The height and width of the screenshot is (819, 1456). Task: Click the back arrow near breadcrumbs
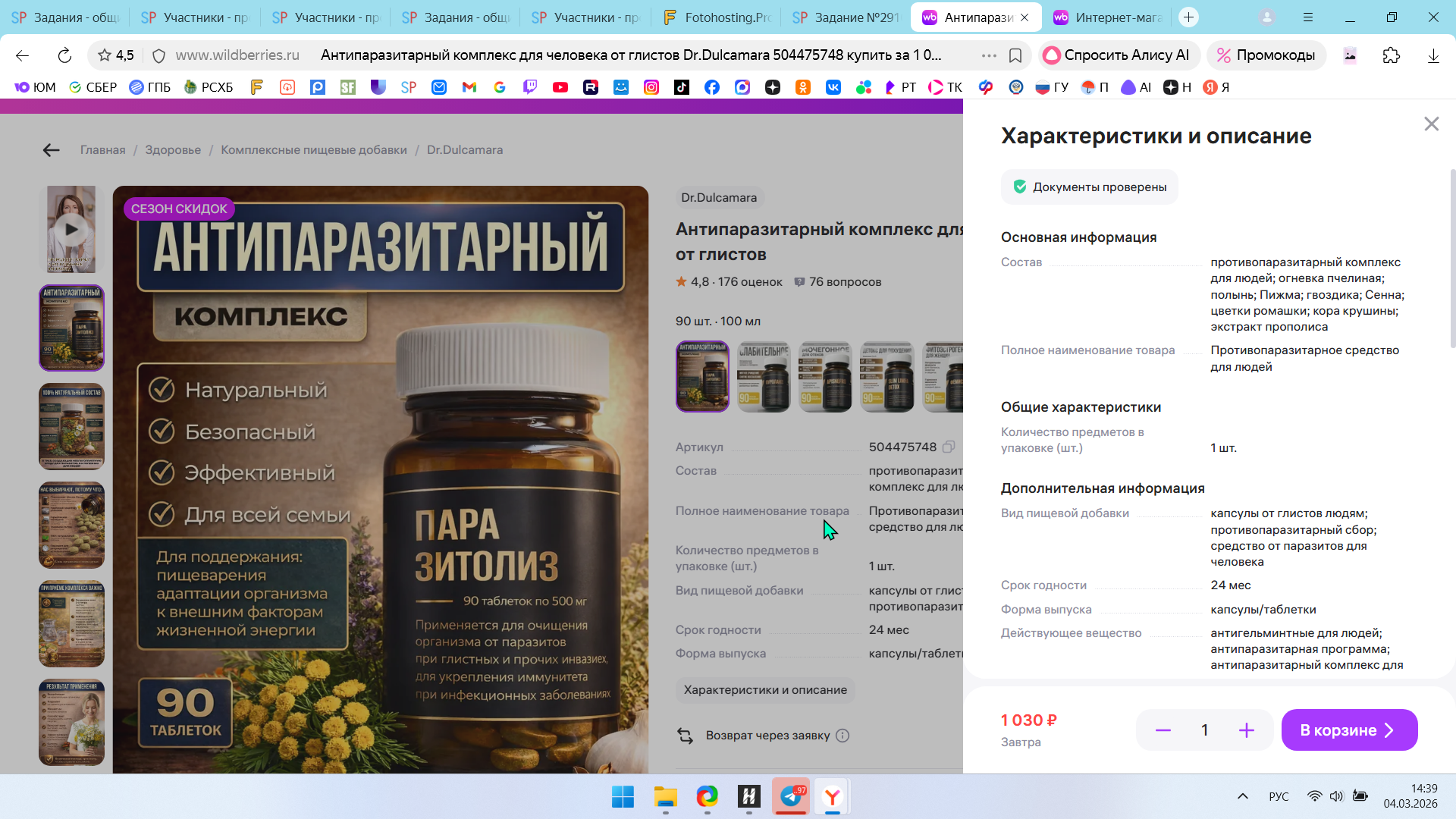[x=51, y=150]
